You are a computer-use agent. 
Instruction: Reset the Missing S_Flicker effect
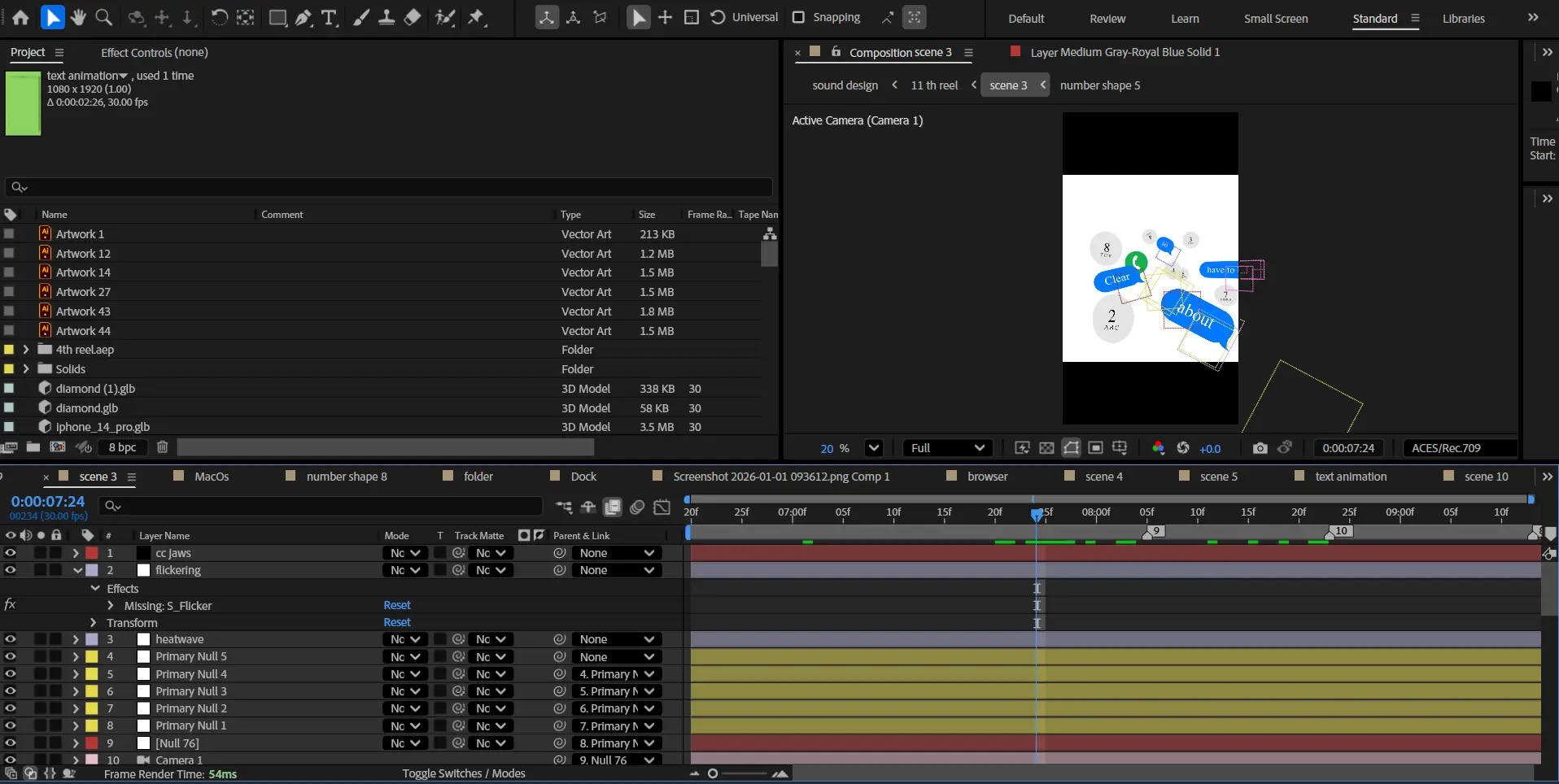click(397, 605)
